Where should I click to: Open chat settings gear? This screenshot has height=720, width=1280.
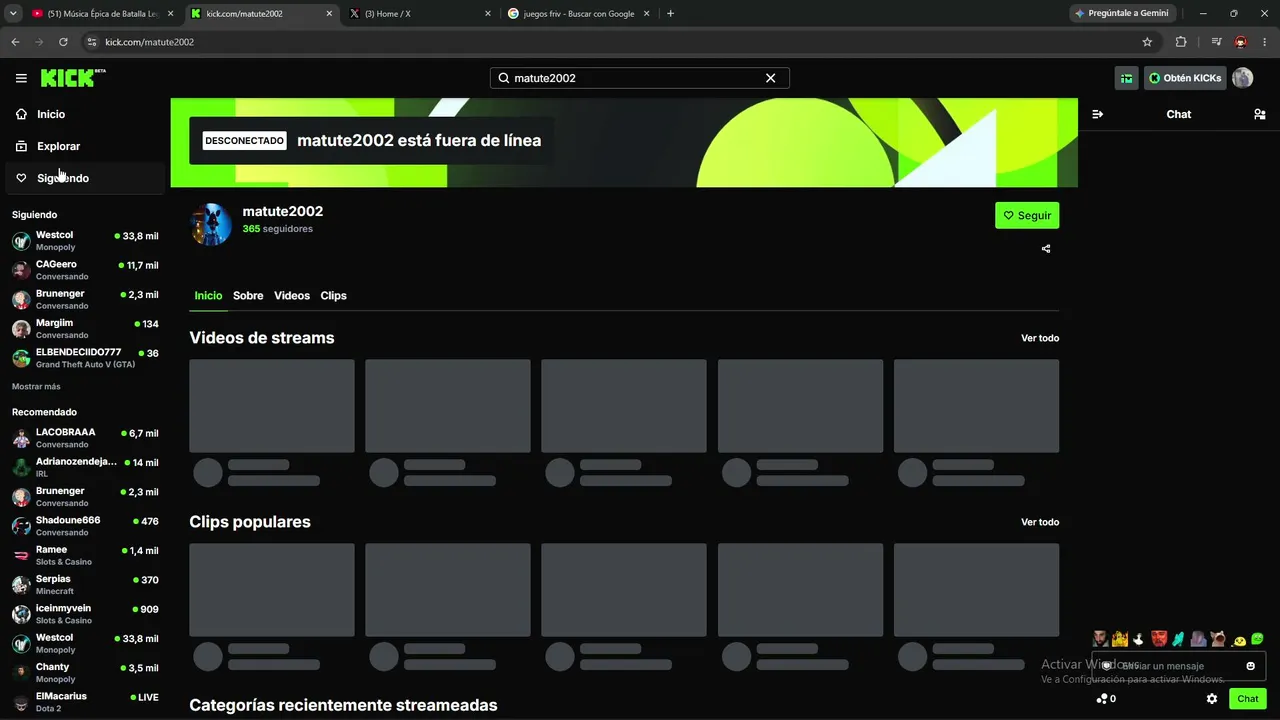pos(1212,699)
